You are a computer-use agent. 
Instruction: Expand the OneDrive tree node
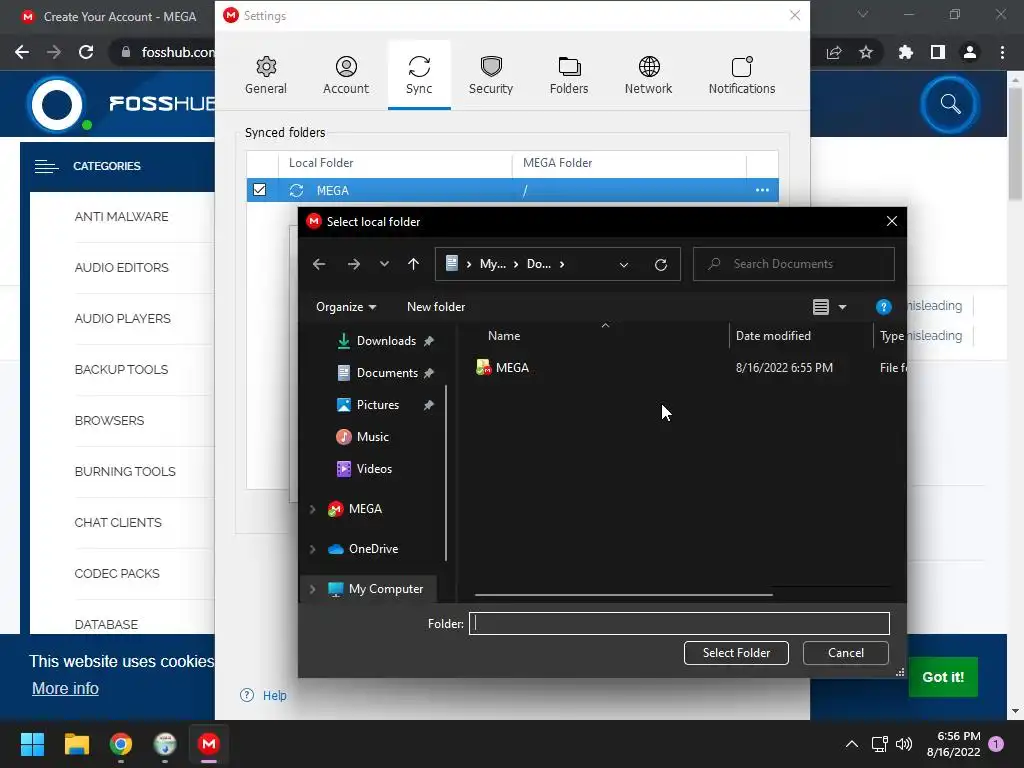pos(312,549)
